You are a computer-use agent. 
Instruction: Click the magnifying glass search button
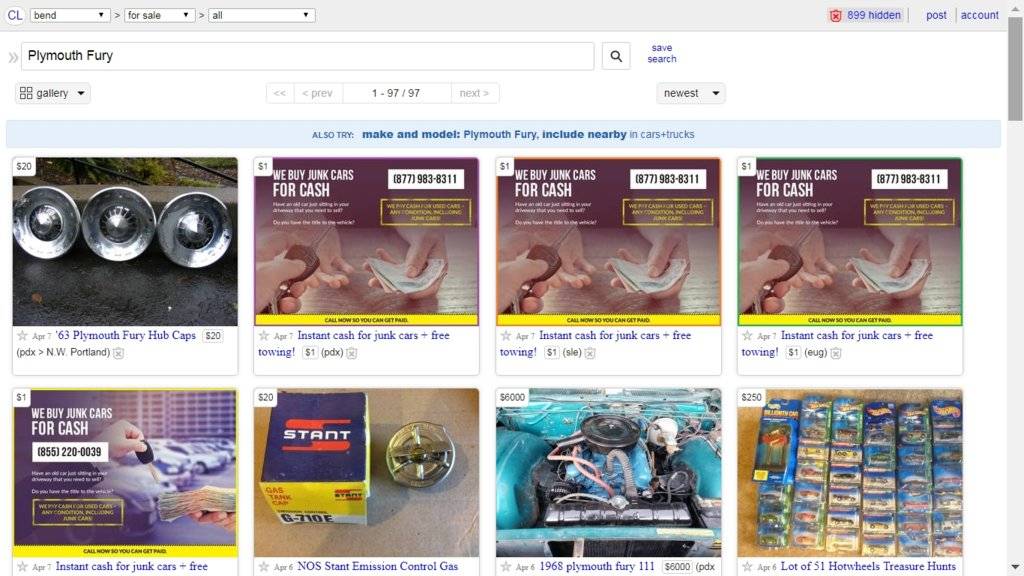pyautogui.click(x=616, y=56)
